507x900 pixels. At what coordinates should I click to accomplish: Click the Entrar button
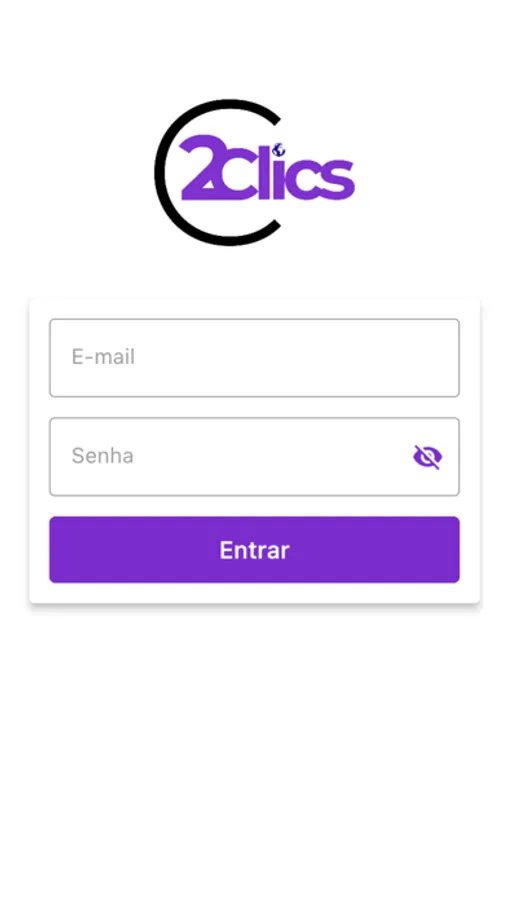coord(254,549)
